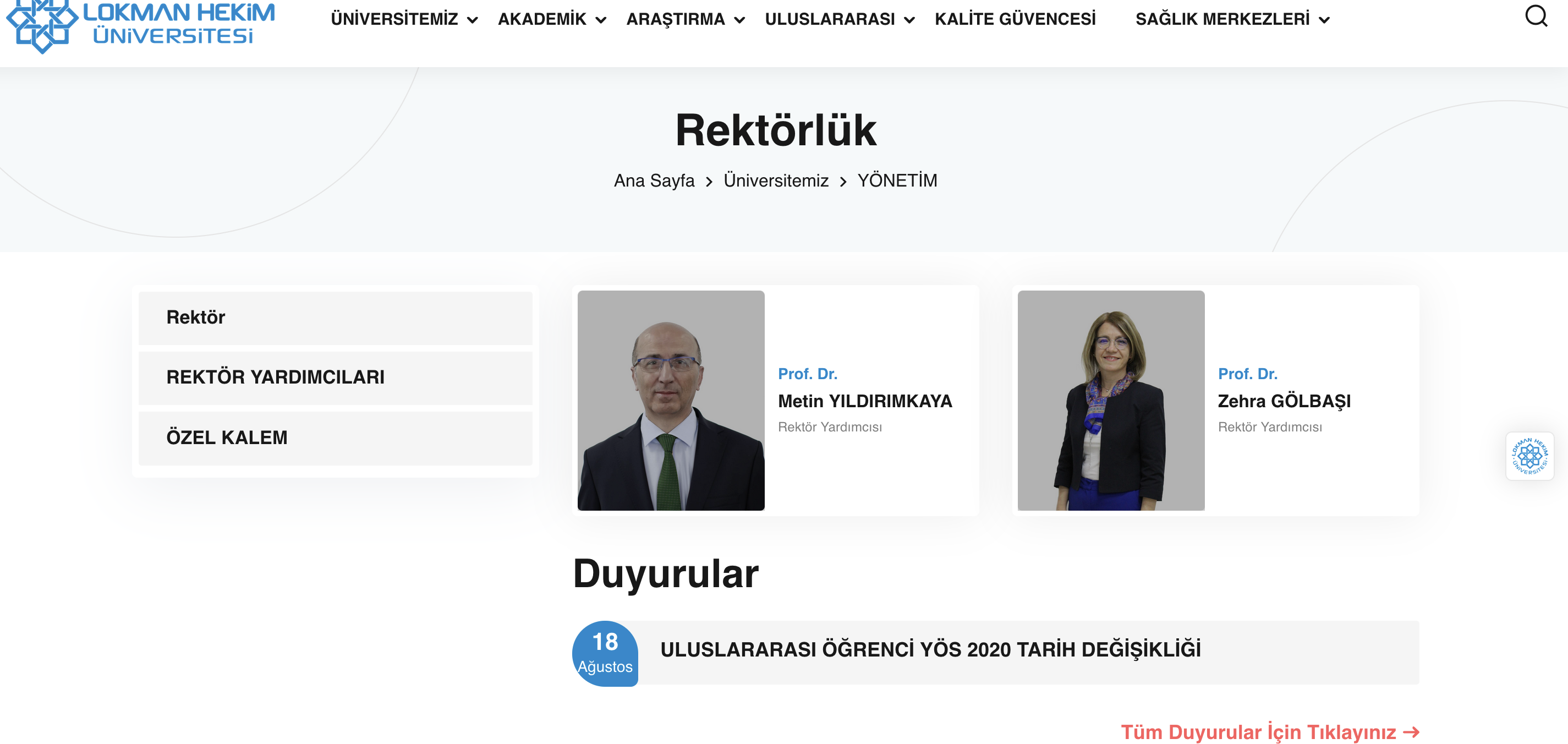Click arrow beside Tüm Duyurular link

point(1411,732)
